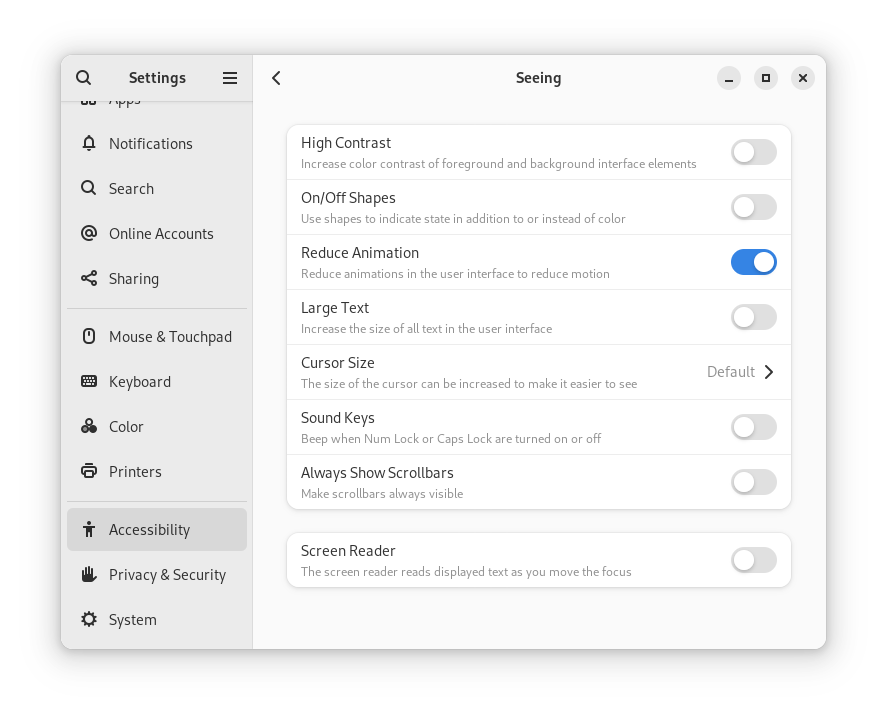The width and height of the screenshot is (887, 716).
Task: Toggle Large Text on
Action: (x=753, y=317)
